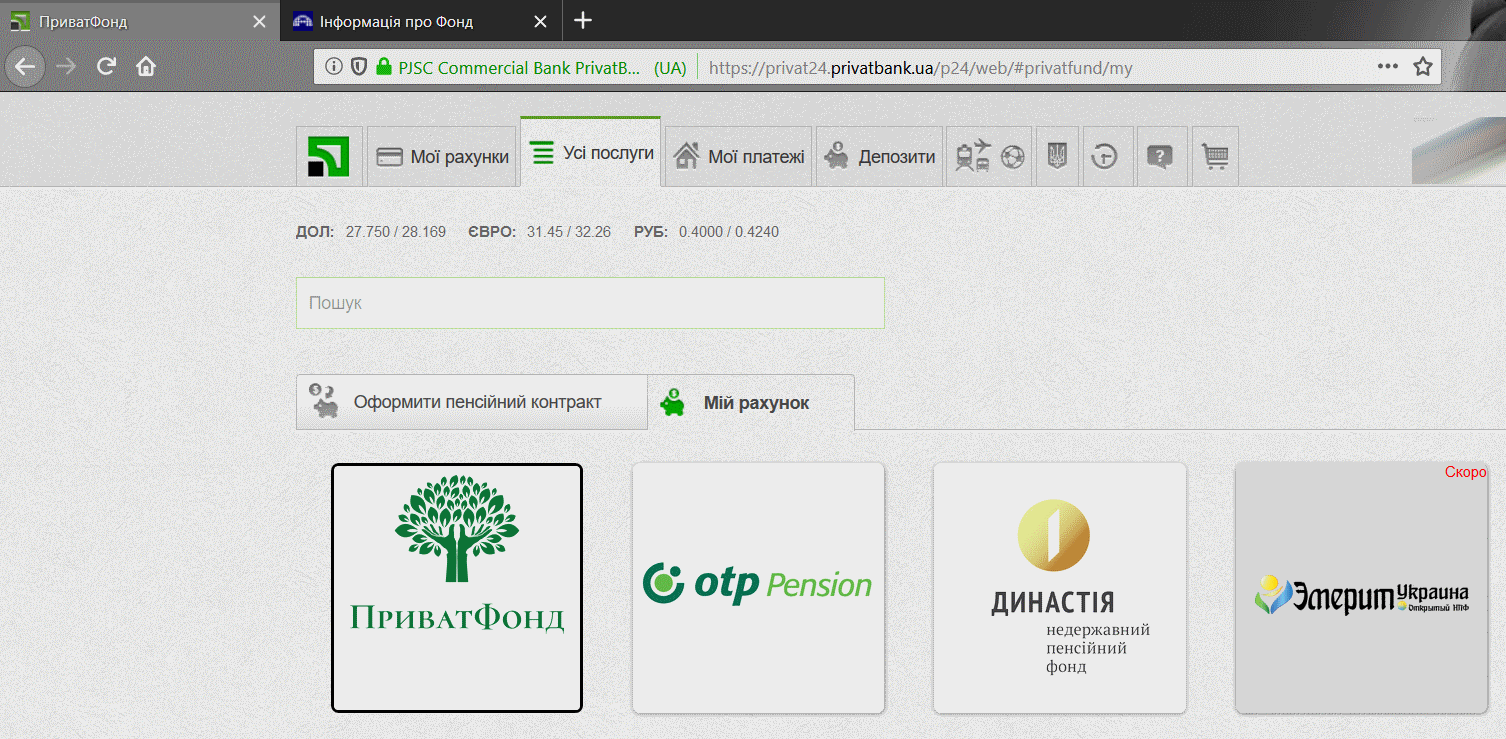Click the browser forward arrow

(67, 67)
